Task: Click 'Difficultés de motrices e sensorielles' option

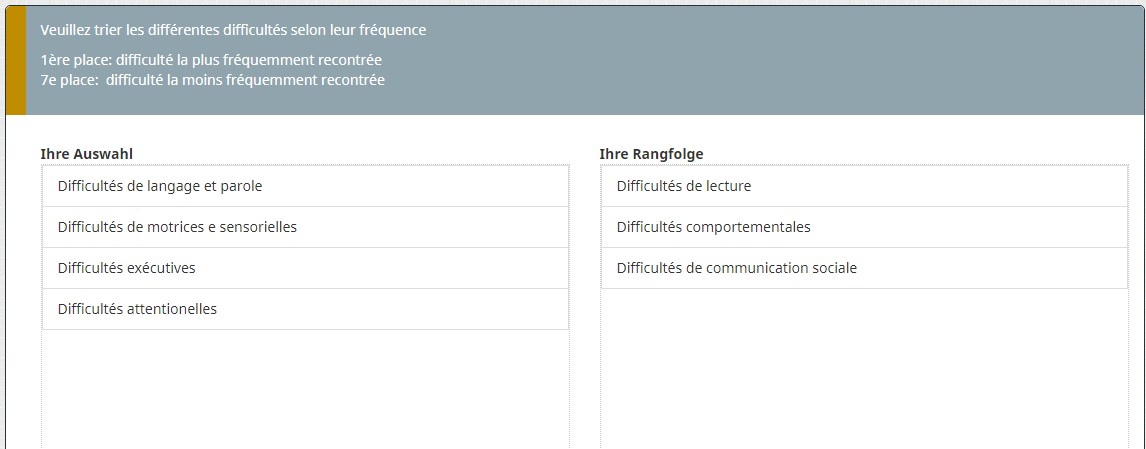Action: coord(177,227)
